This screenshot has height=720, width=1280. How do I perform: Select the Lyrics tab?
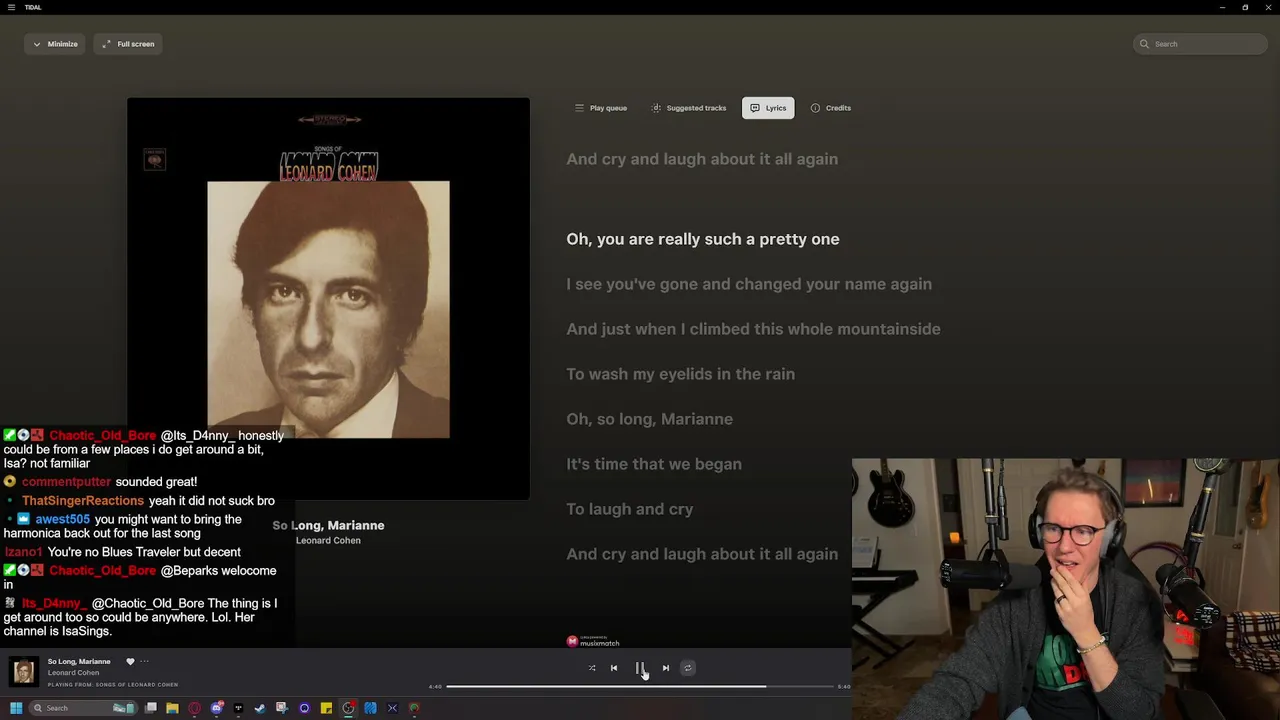[768, 108]
